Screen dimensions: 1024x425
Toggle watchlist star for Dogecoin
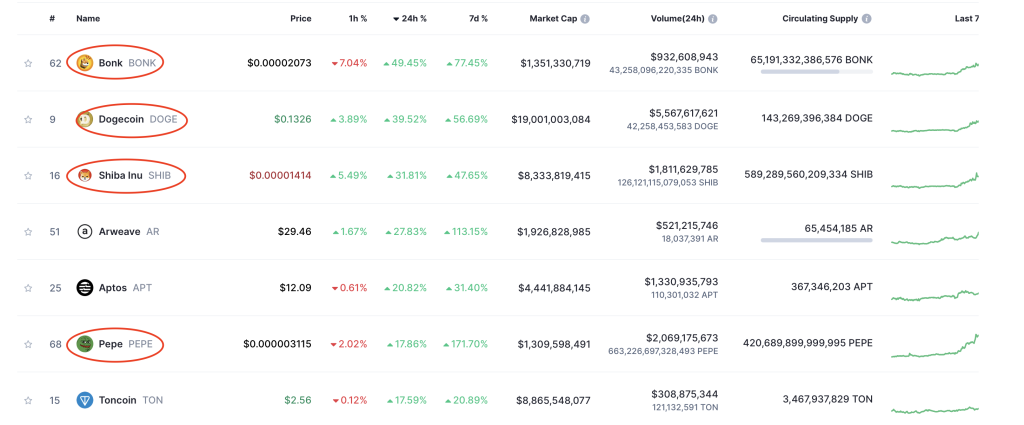(28, 119)
